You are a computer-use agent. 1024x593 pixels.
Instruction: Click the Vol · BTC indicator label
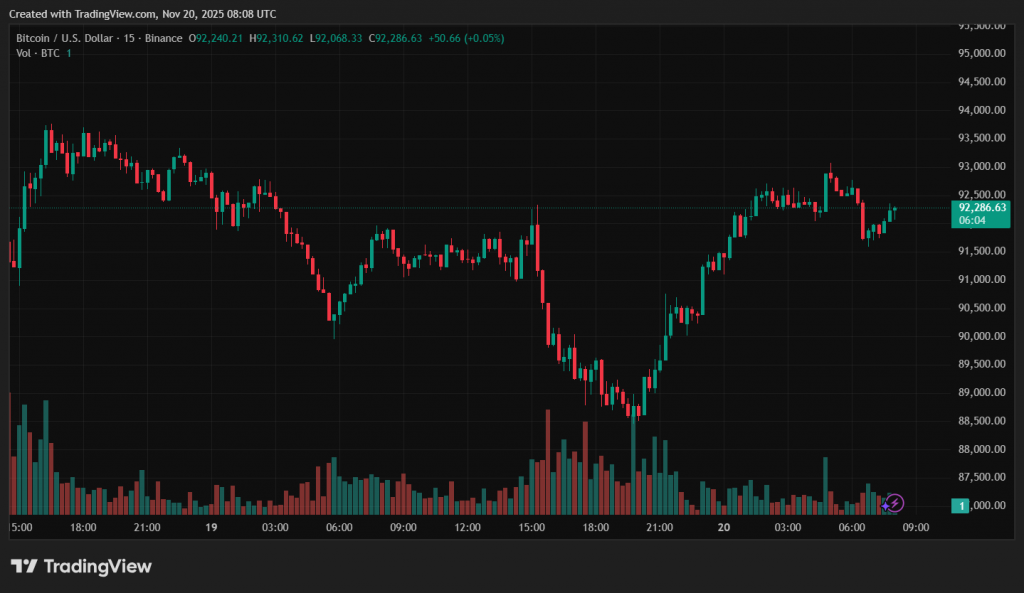pos(38,52)
